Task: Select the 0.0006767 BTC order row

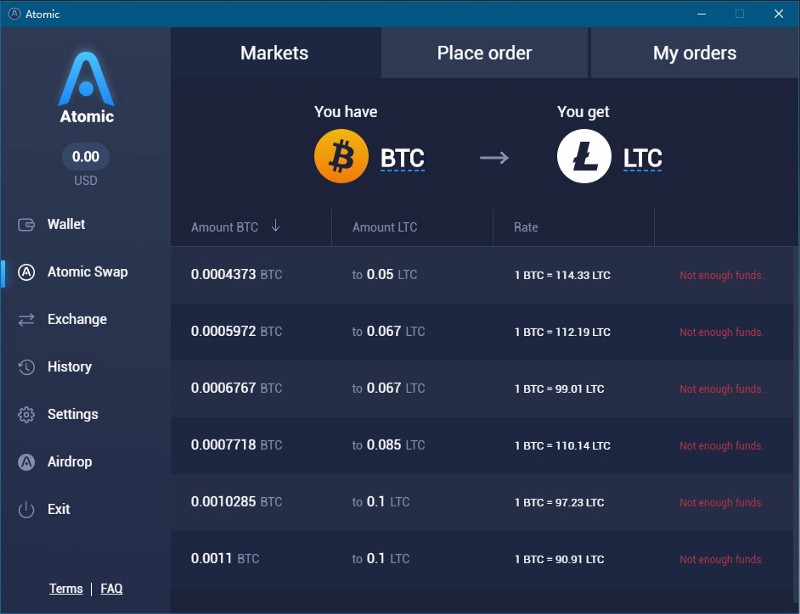Action: (482, 388)
